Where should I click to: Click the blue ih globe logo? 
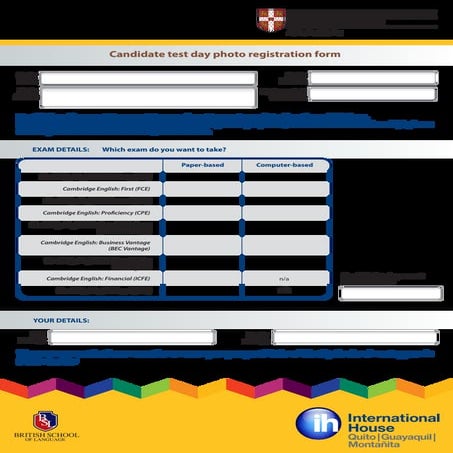(x=318, y=423)
